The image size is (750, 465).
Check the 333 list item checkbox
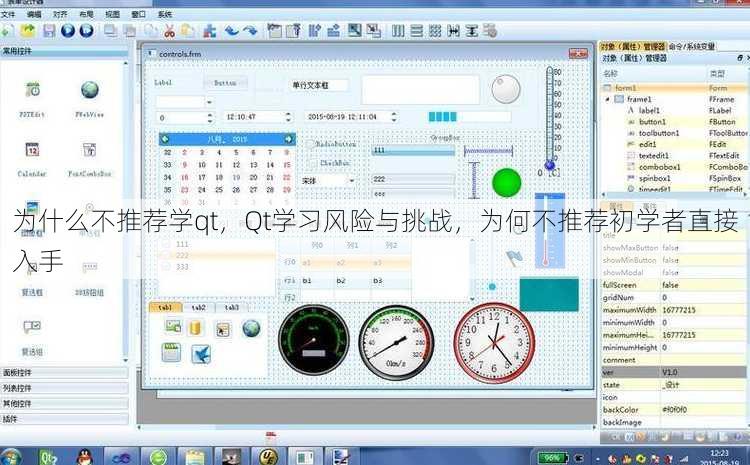pyautogui.click(x=166, y=266)
